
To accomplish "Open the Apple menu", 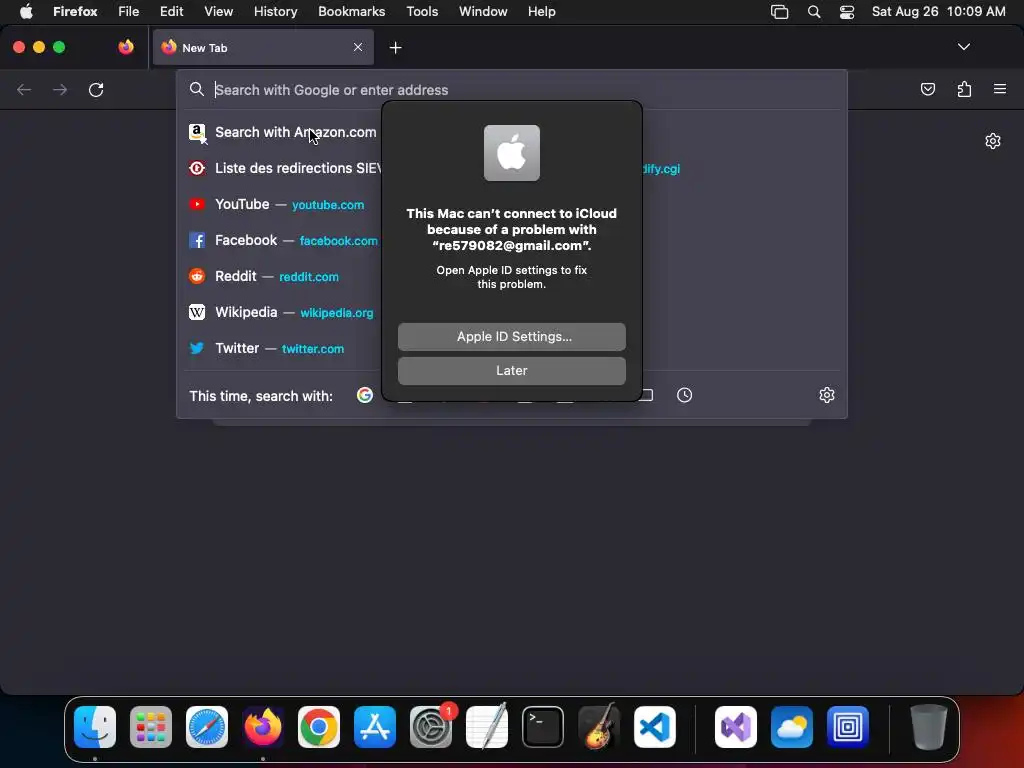I will pos(26,12).
